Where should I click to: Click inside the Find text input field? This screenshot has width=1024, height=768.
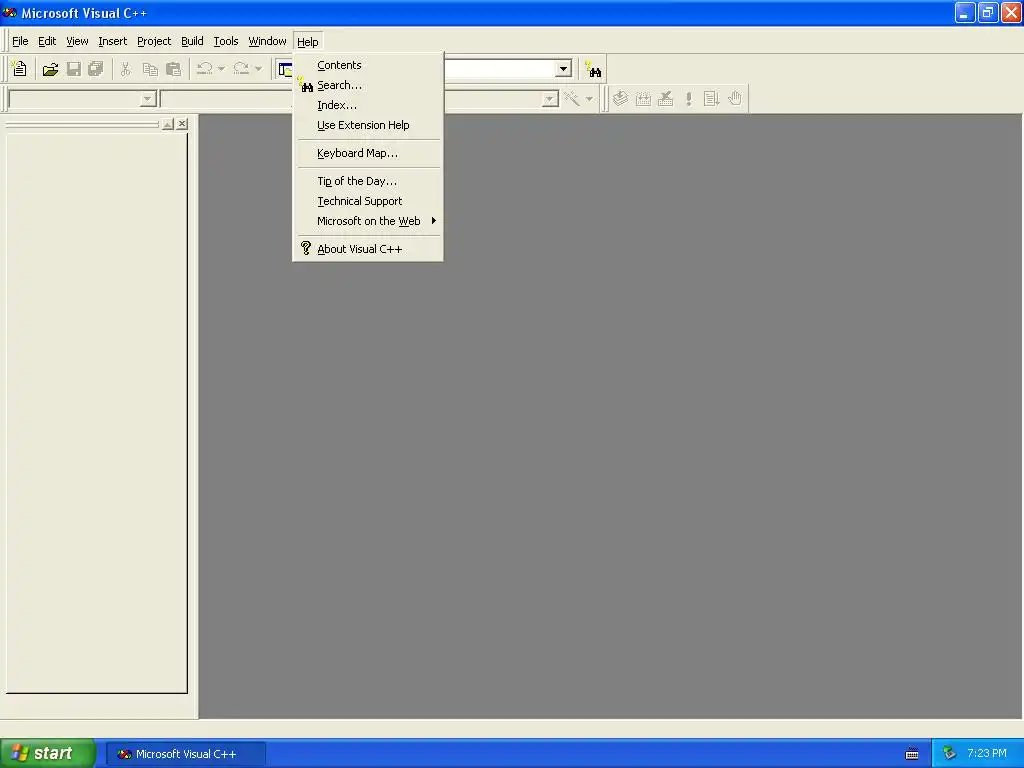500,69
